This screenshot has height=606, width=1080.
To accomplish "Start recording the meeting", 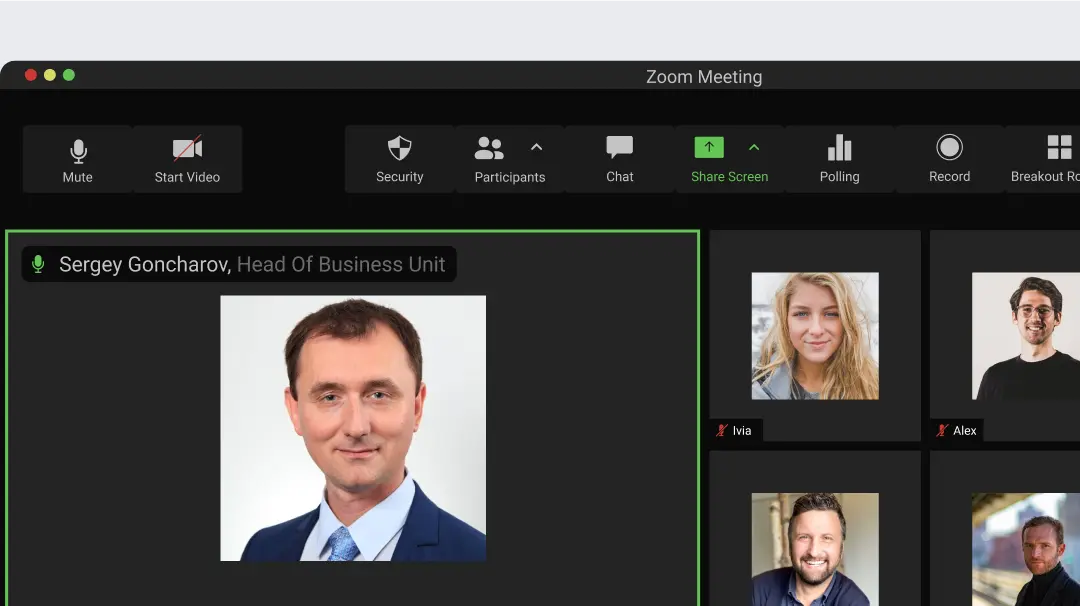I will [949, 159].
